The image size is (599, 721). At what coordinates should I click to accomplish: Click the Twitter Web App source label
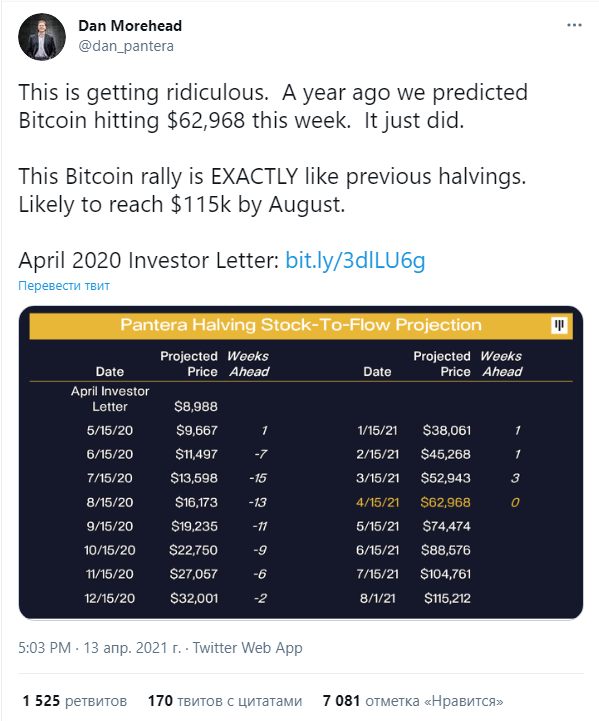click(247, 647)
